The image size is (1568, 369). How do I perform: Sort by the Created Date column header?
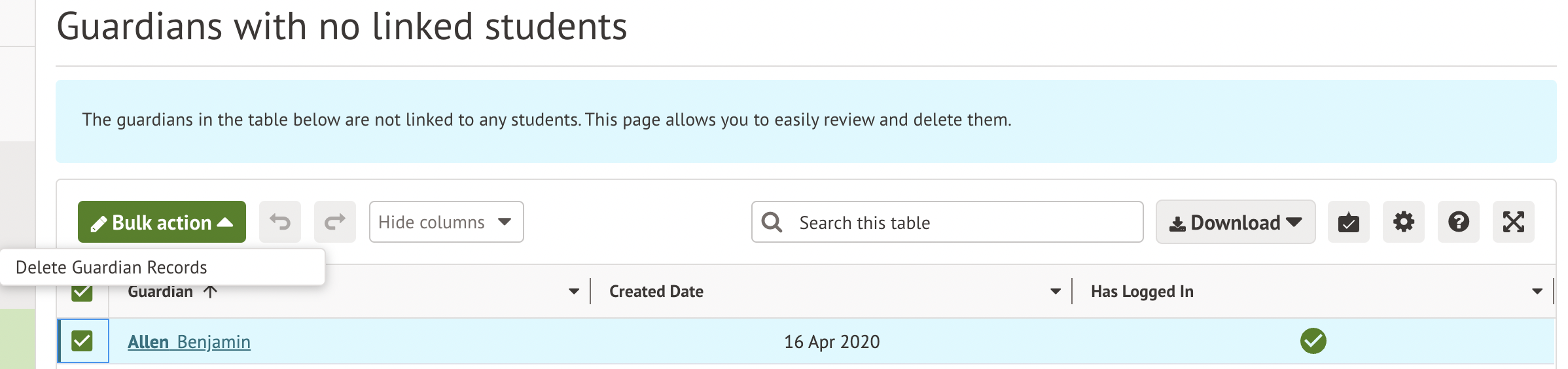656,292
